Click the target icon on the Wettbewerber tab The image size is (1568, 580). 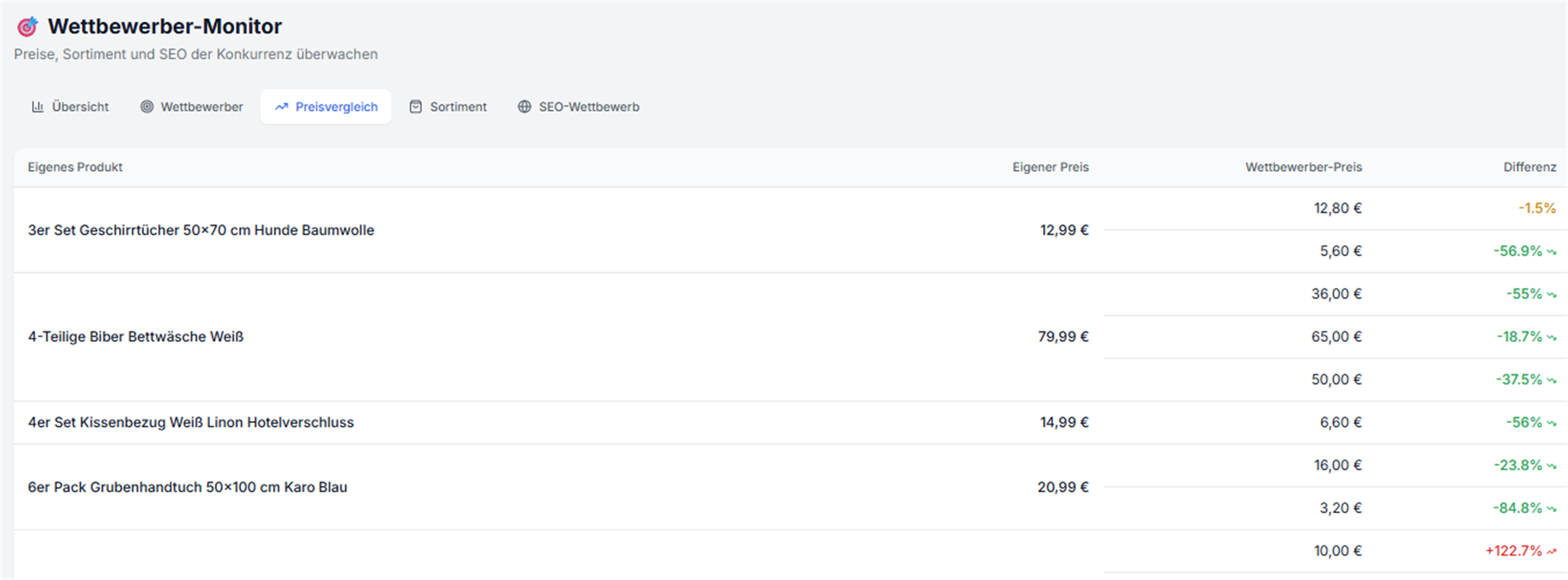(147, 107)
